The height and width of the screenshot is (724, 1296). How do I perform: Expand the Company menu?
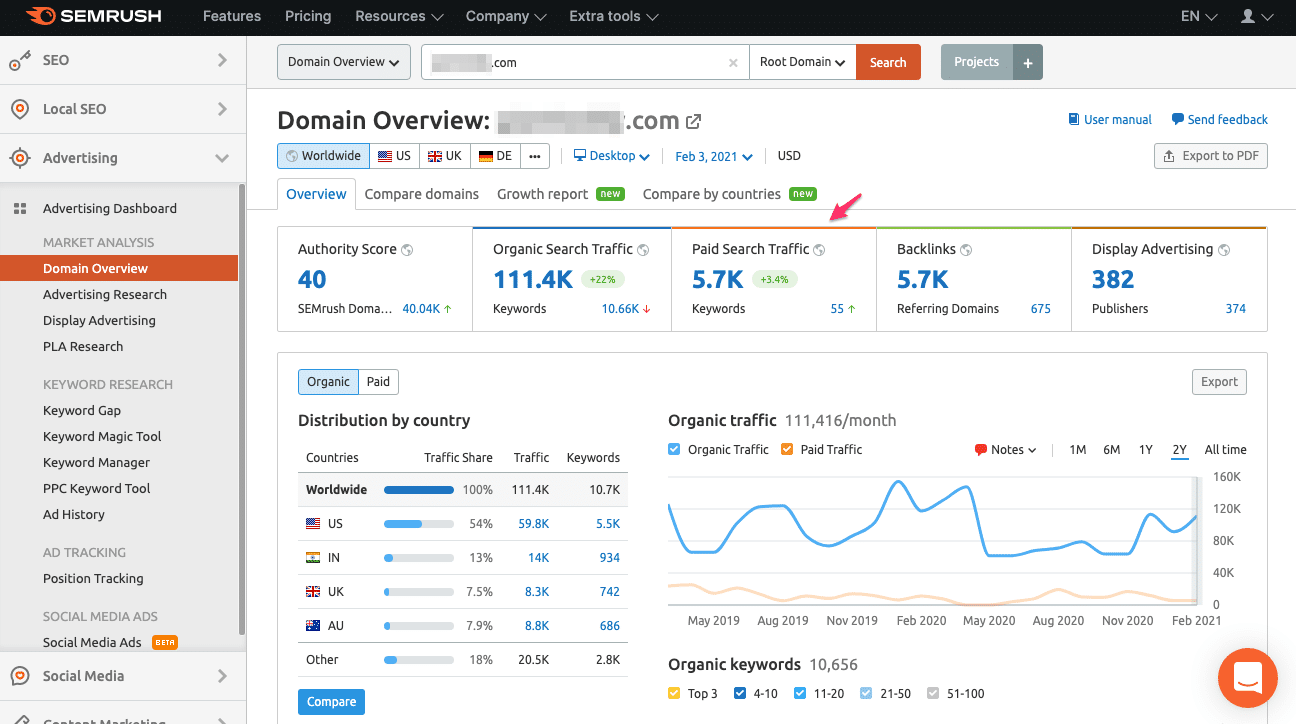pos(506,17)
